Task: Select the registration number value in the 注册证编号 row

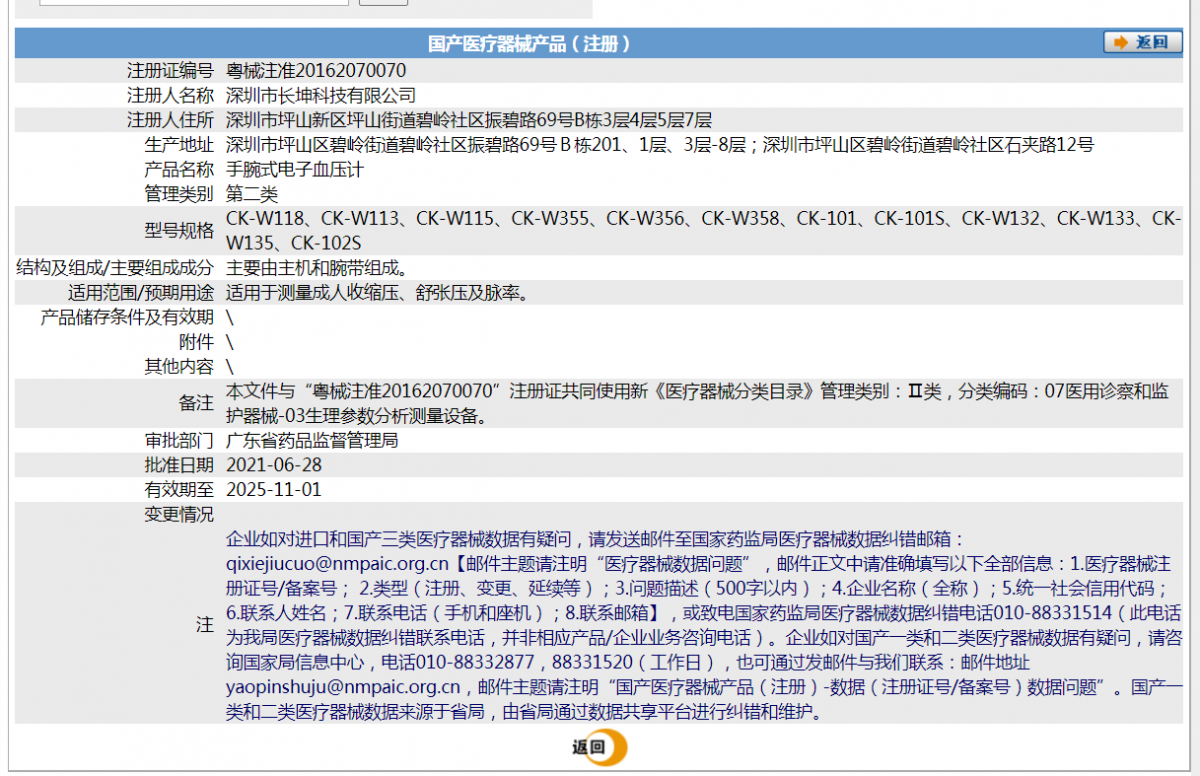Action: click(317, 71)
